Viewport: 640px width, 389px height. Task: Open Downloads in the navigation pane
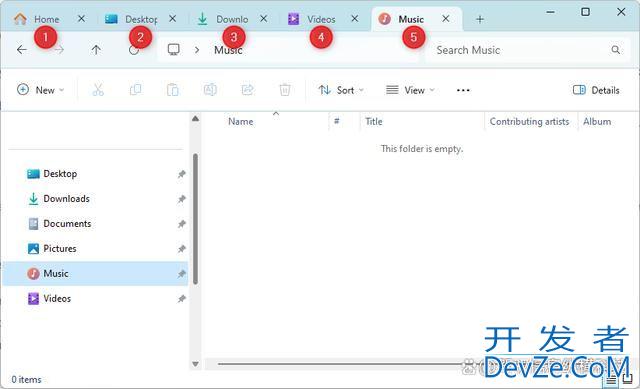coord(96,199)
